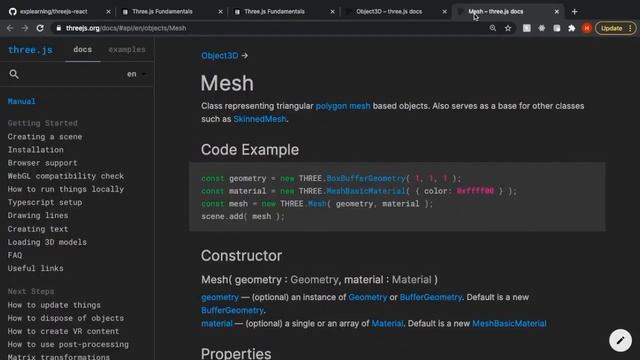The height and width of the screenshot is (360, 640).
Task: Follow BufferGeometry link after 'or'
Action: (431, 297)
